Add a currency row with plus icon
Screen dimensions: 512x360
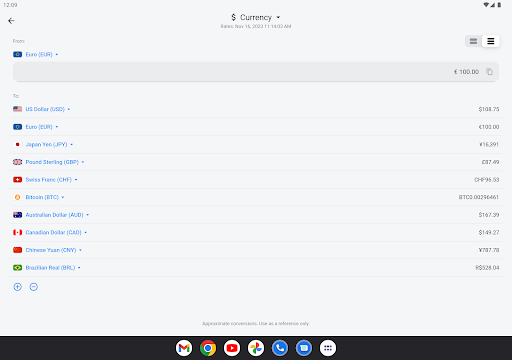[x=18, y=287]
